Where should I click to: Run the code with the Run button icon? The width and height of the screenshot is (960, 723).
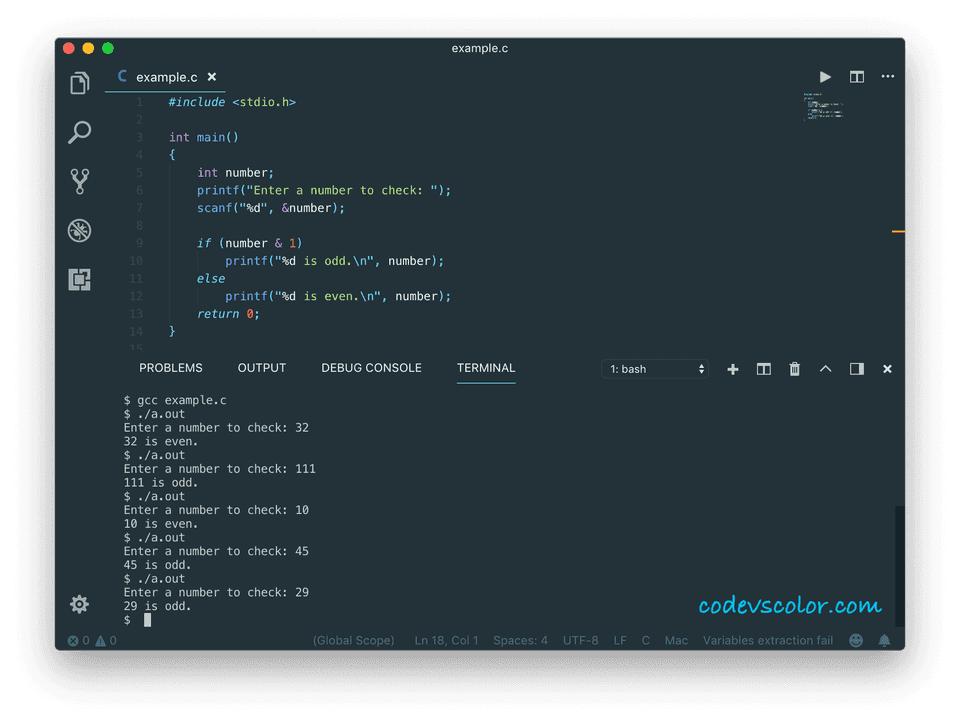(825, 76)
